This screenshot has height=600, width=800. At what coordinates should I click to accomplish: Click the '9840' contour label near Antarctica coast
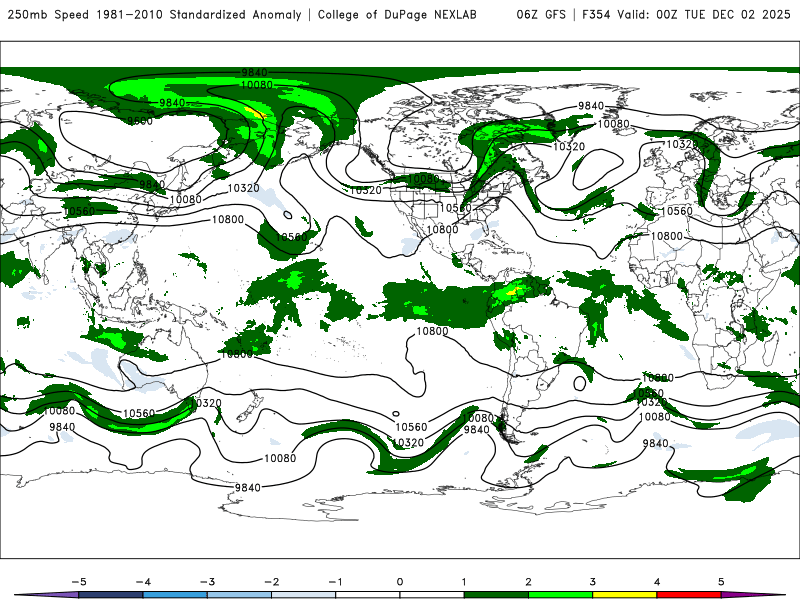pos(247,488)
